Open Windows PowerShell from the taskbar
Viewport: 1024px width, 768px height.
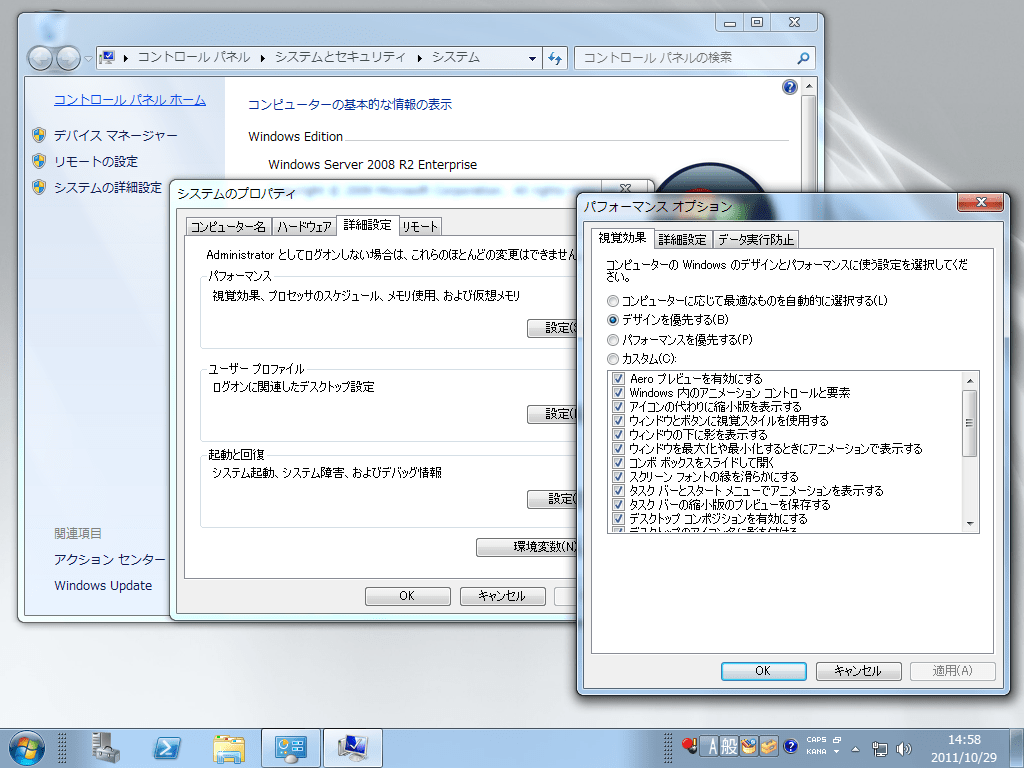[168, 747]
